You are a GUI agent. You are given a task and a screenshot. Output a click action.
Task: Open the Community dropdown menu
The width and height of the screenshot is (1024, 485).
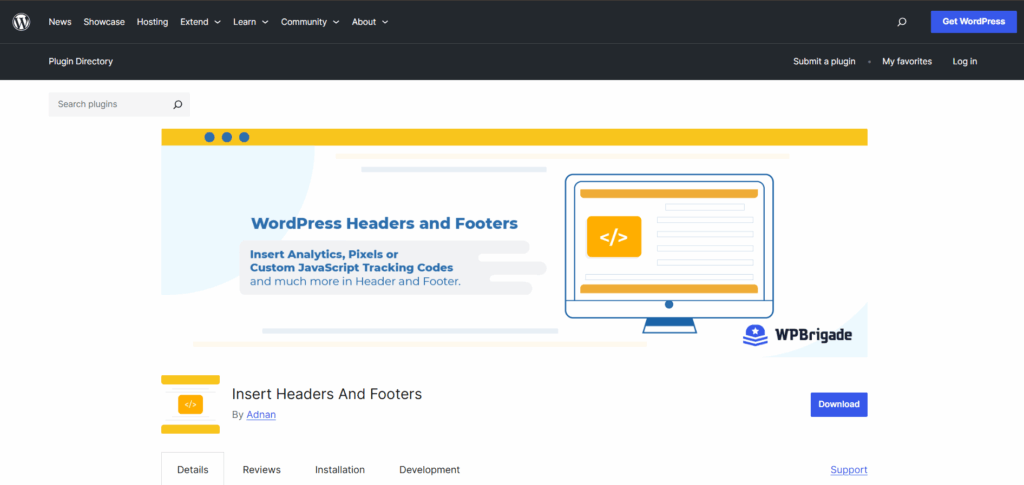[310, 22]
